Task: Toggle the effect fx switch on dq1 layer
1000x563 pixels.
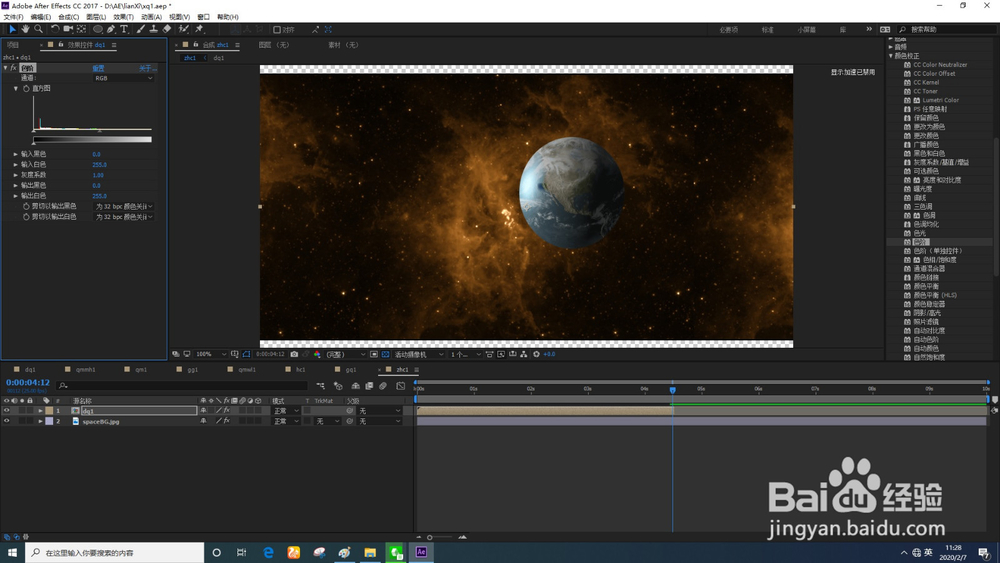Action: (x=226, y=411)
